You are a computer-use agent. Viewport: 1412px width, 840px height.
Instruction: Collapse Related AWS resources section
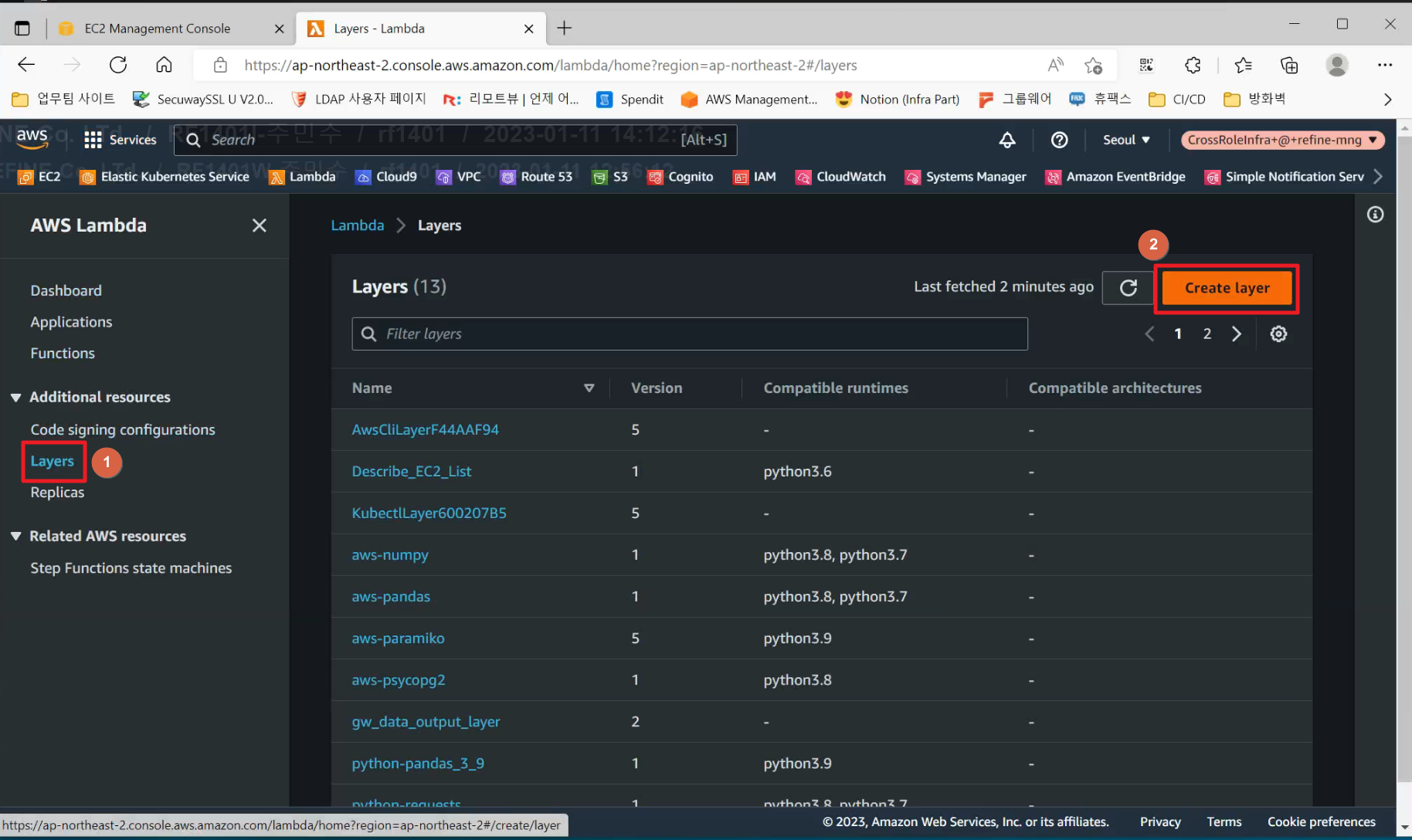click(x=15, y=536)
